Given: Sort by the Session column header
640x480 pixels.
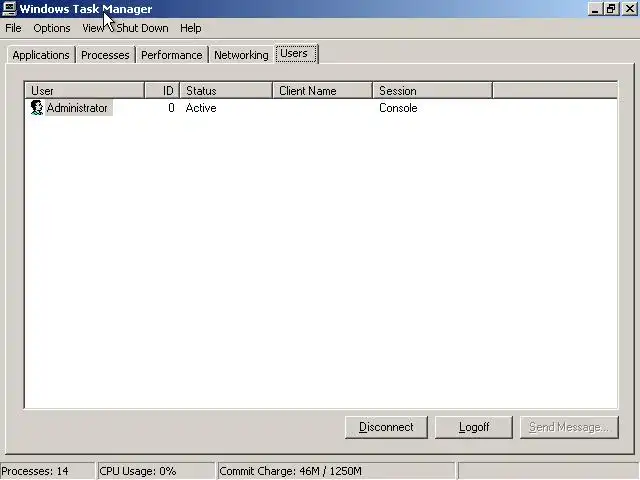Looking at the screenshot, I should tap(433, 91).
